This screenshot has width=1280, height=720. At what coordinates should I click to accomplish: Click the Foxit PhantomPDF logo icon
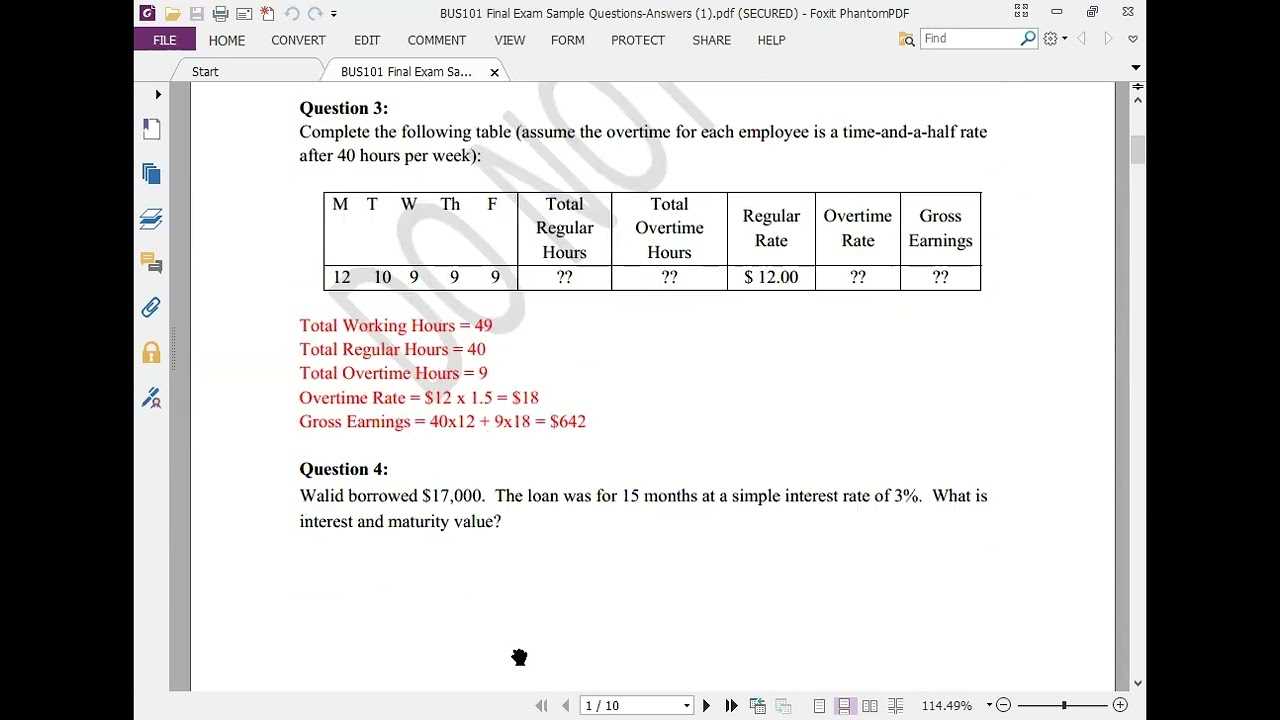tap(148, 13)
